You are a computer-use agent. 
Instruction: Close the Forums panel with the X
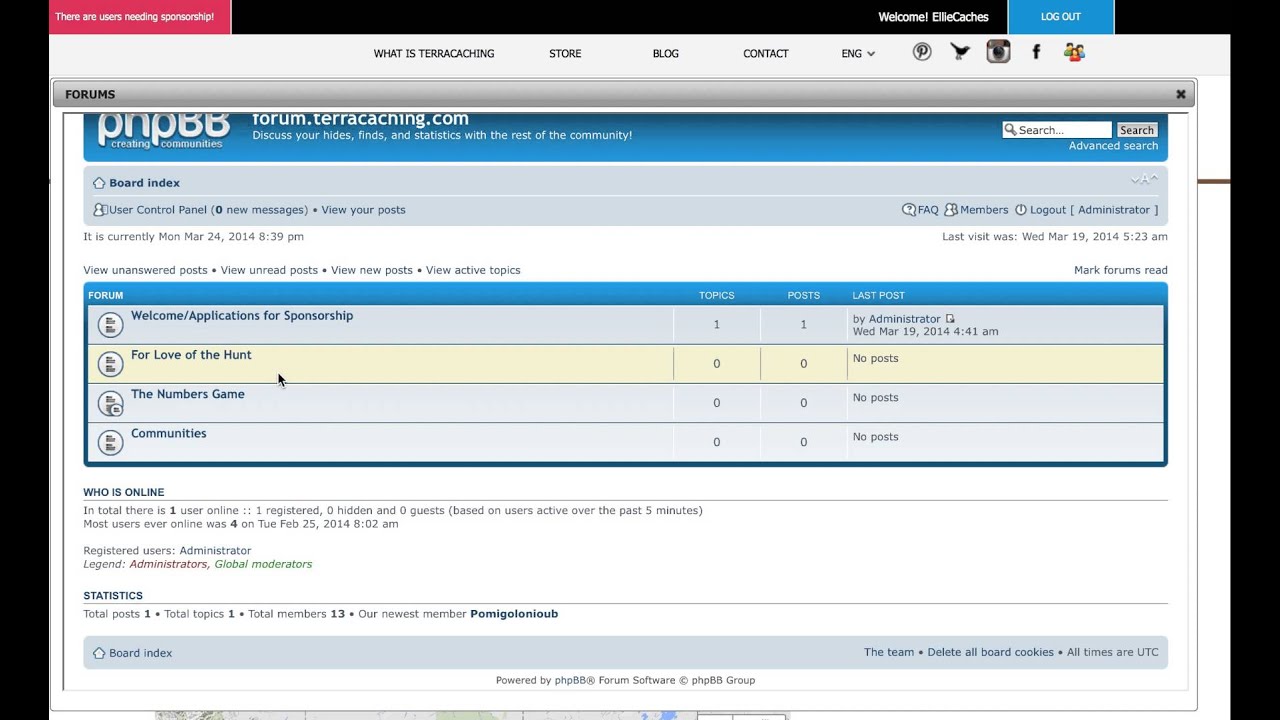tap(1180, 94)
